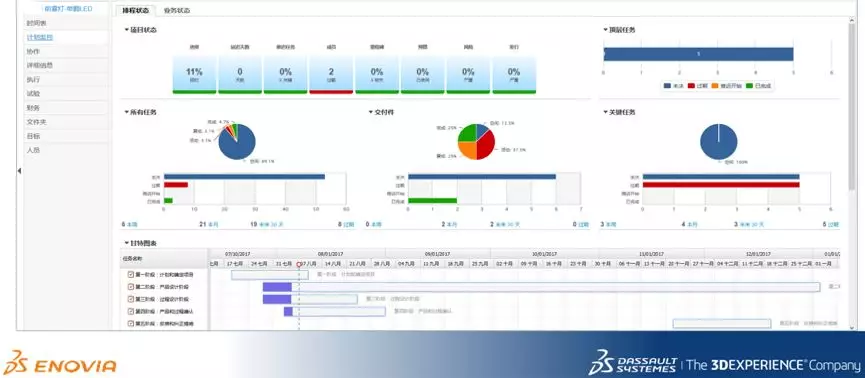Toggle checkbox for 第一阶段 task row
The height and width of the screenshot is (378, 865).
click(131, 274)
